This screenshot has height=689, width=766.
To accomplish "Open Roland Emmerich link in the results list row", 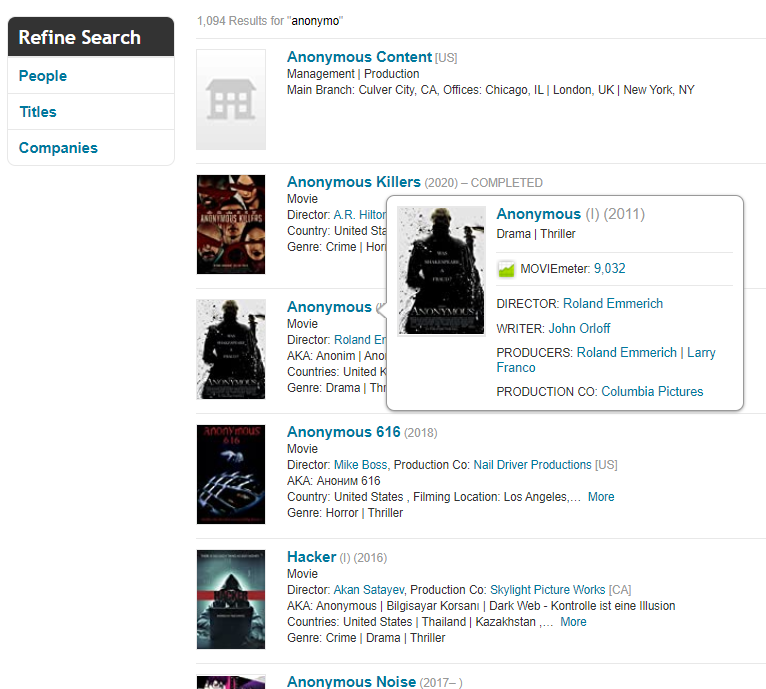I will click(x=360, y=340).
